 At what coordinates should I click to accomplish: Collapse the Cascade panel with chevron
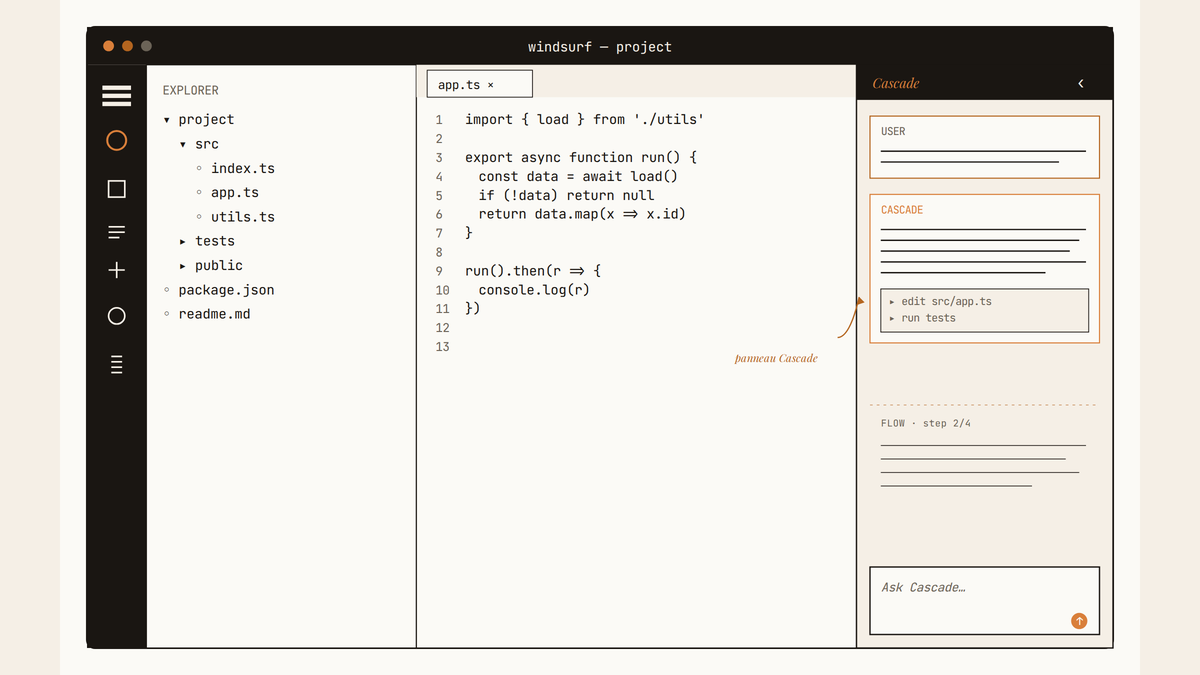tap(1081, 83)
